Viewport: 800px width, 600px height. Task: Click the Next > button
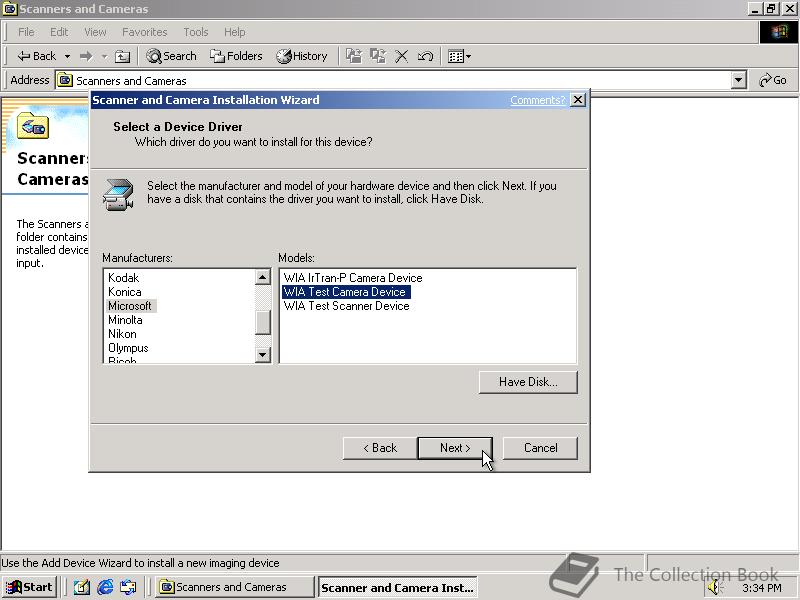click(x=455, y=448)
